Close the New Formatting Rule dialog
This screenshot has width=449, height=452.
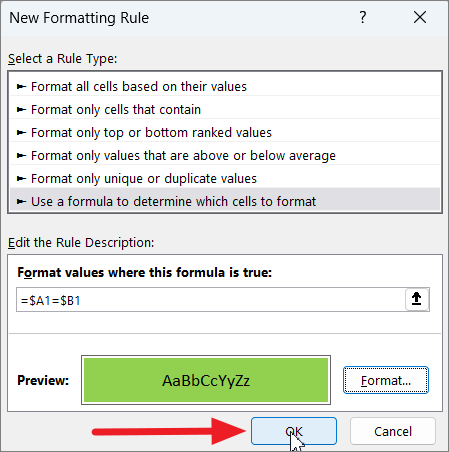click(420, 17)
